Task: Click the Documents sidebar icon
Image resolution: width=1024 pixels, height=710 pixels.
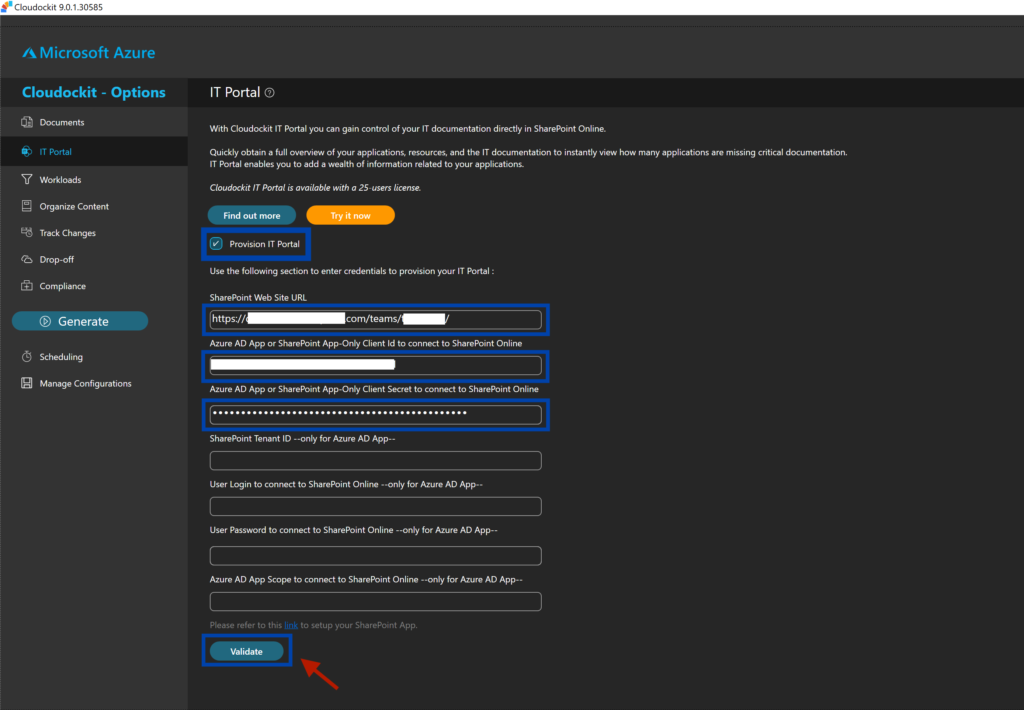Action: pos(27,122)
